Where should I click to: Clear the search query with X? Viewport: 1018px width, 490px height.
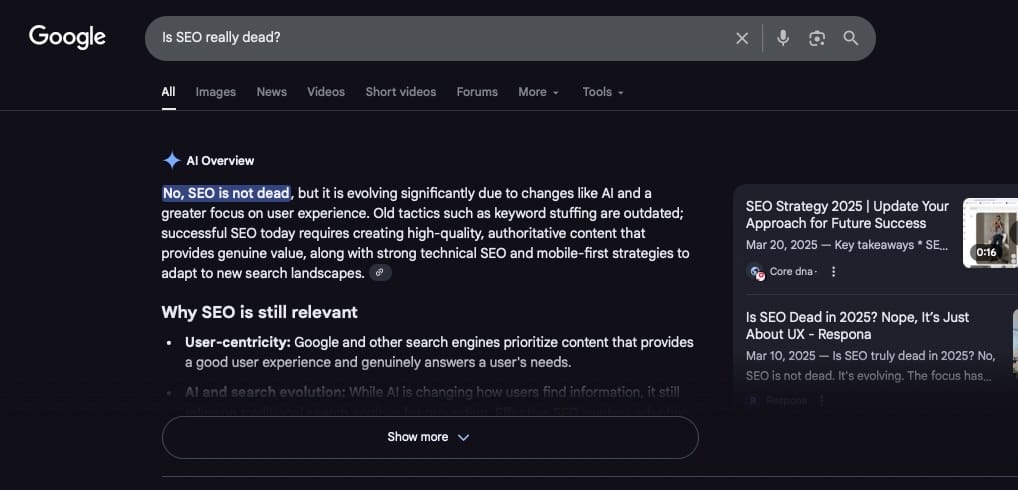(x=742, y=38)
